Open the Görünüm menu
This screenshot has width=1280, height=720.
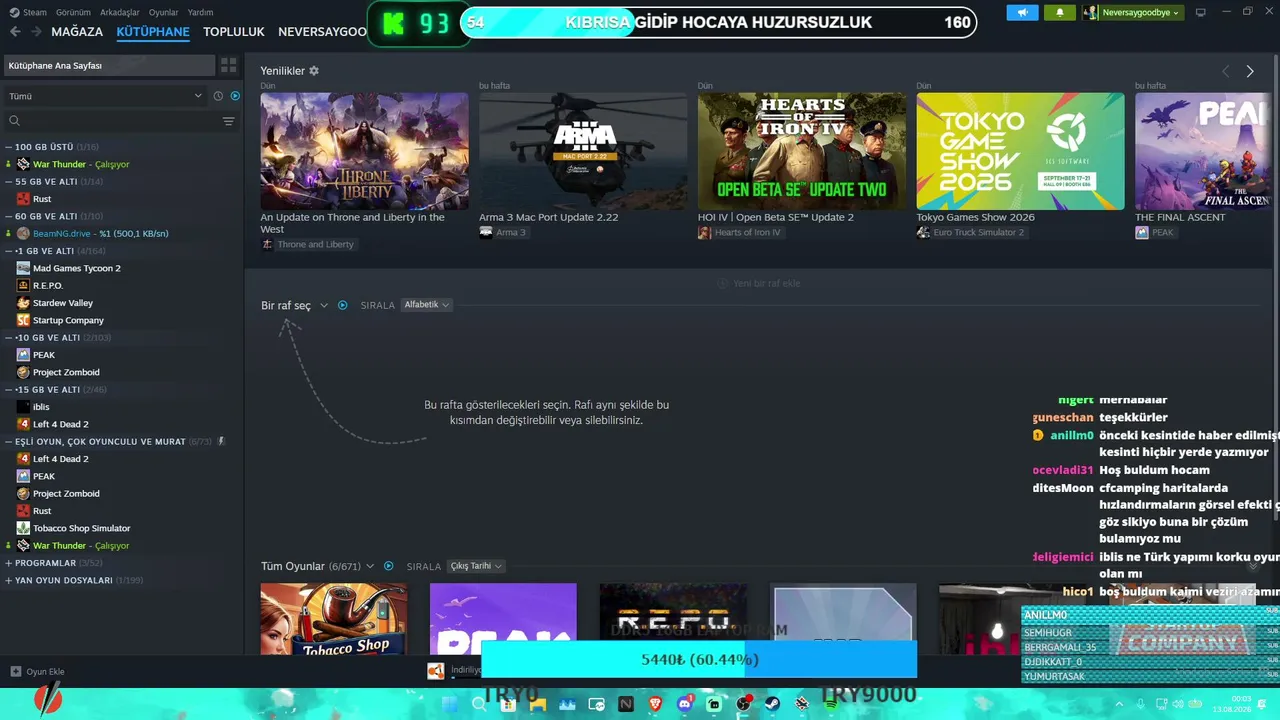point(73,12)
